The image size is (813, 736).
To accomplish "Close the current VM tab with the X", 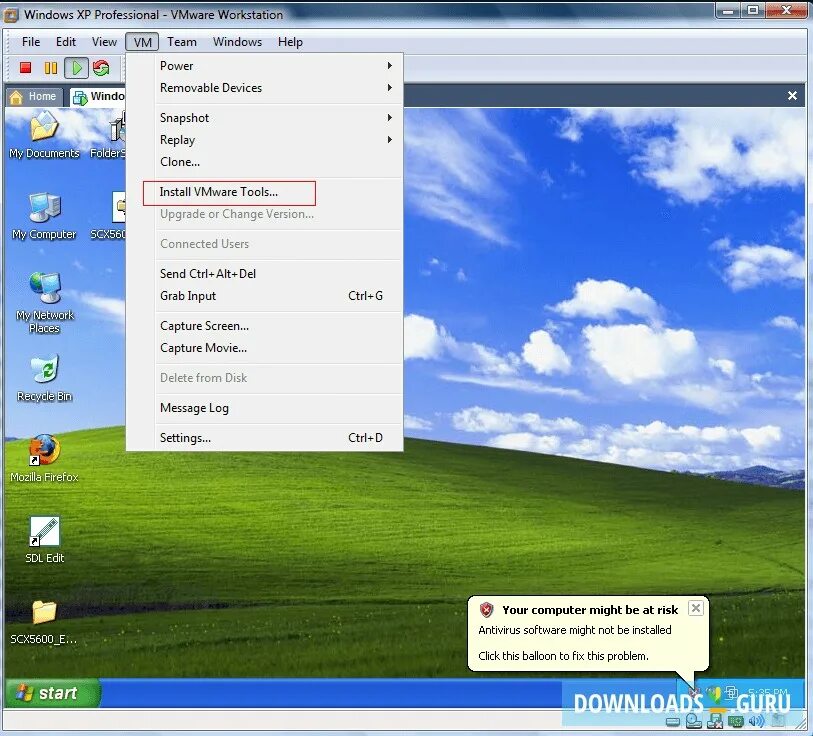I will (x=792, y=95).
